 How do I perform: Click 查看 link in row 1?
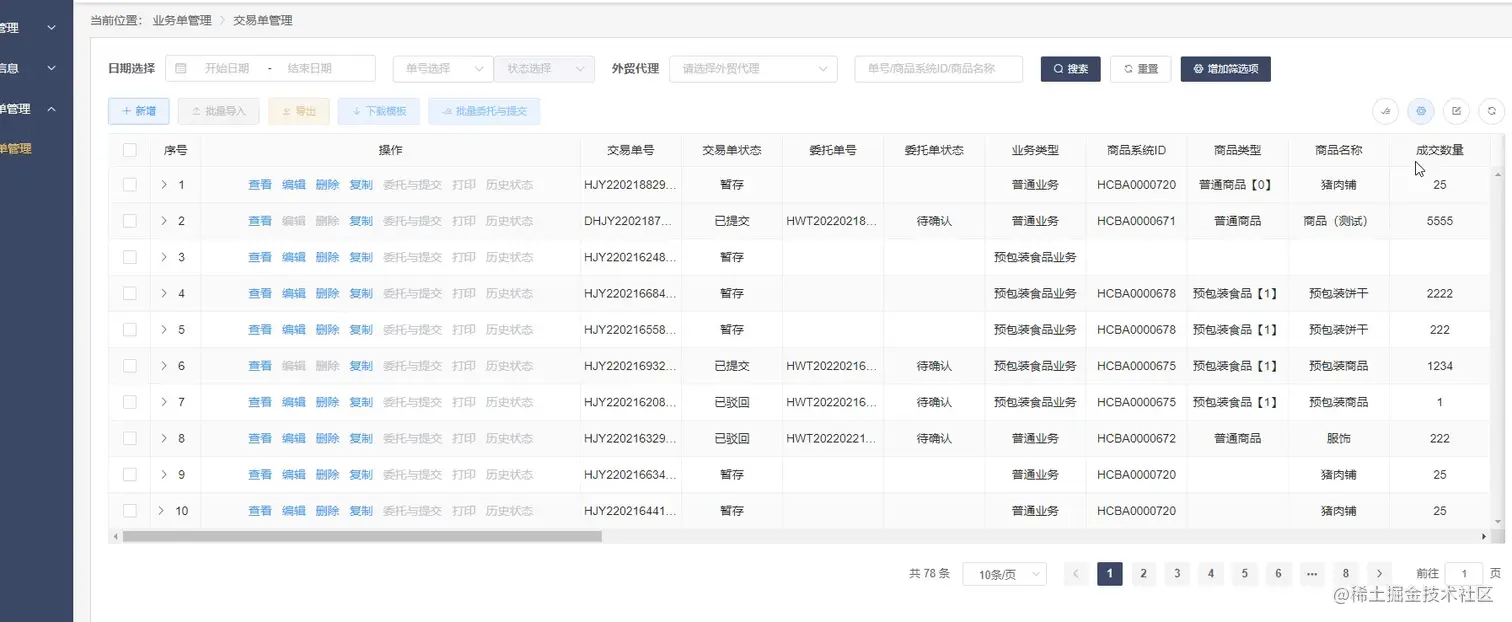[x=260, y=185]
